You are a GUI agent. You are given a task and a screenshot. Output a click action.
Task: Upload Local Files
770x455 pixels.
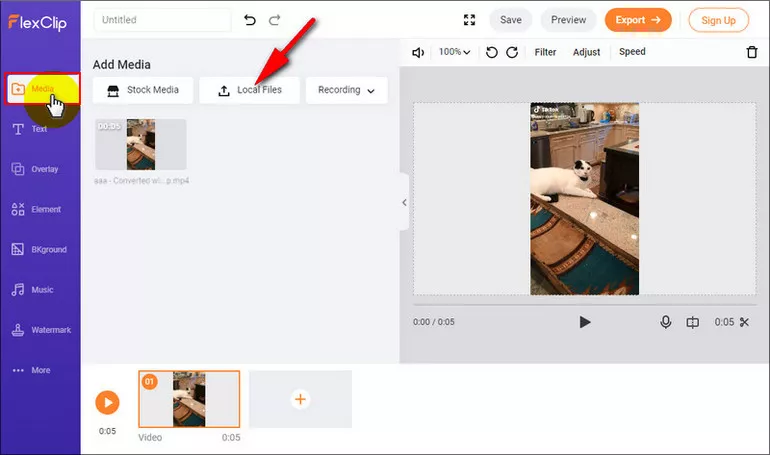pyautogui.click(x=249, y=90)
